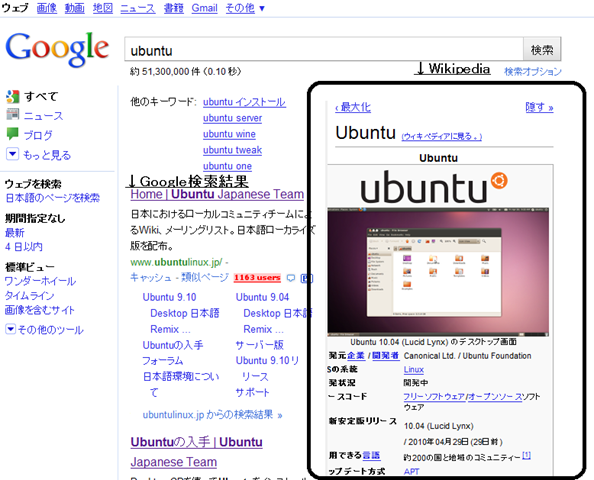Screen dimensions: 594x480
Task: Click footnote reference [1] in infobox
Action: [526, 455]
